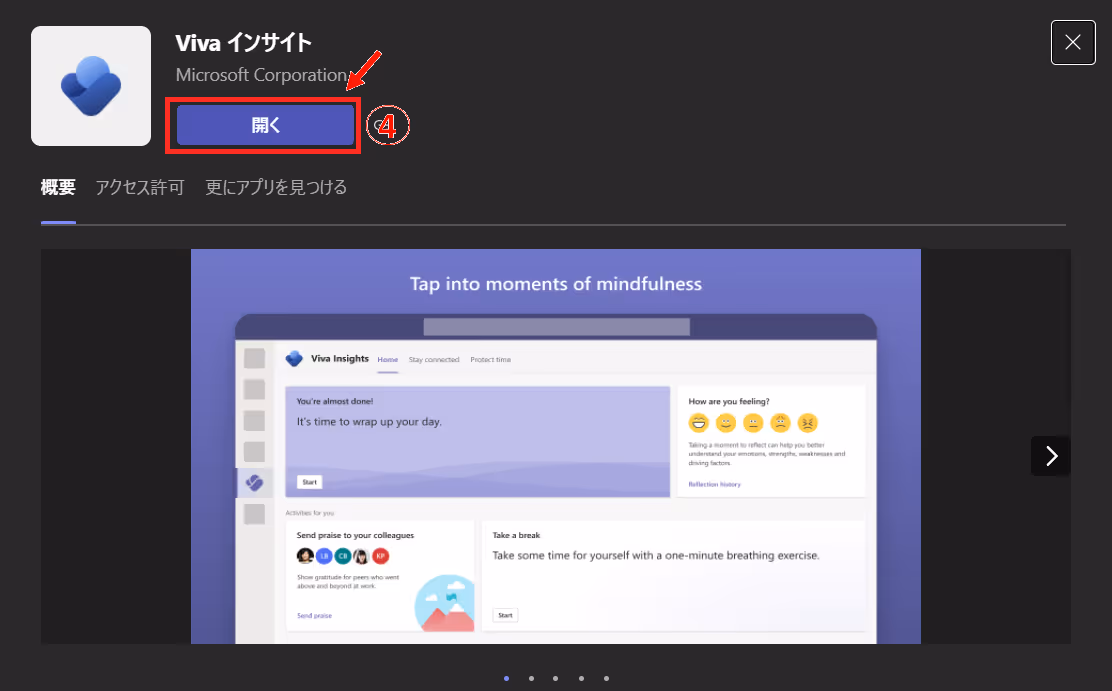Jump to the third carousel page dot
1112x691 pixels.
click(x=555, y=678)
